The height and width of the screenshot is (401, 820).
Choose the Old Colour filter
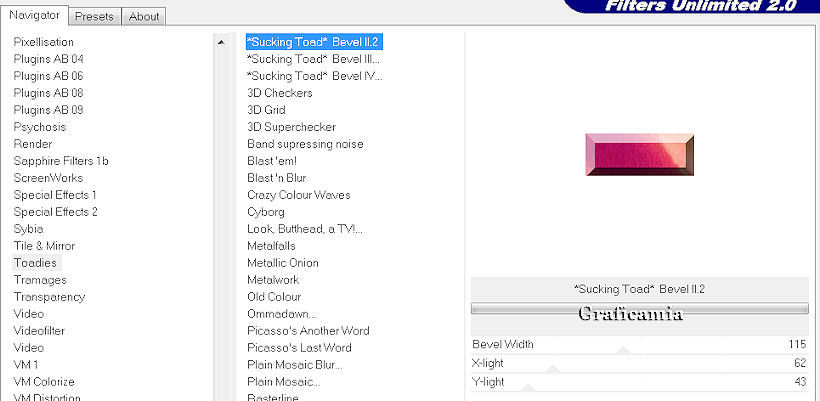[274, 296]
